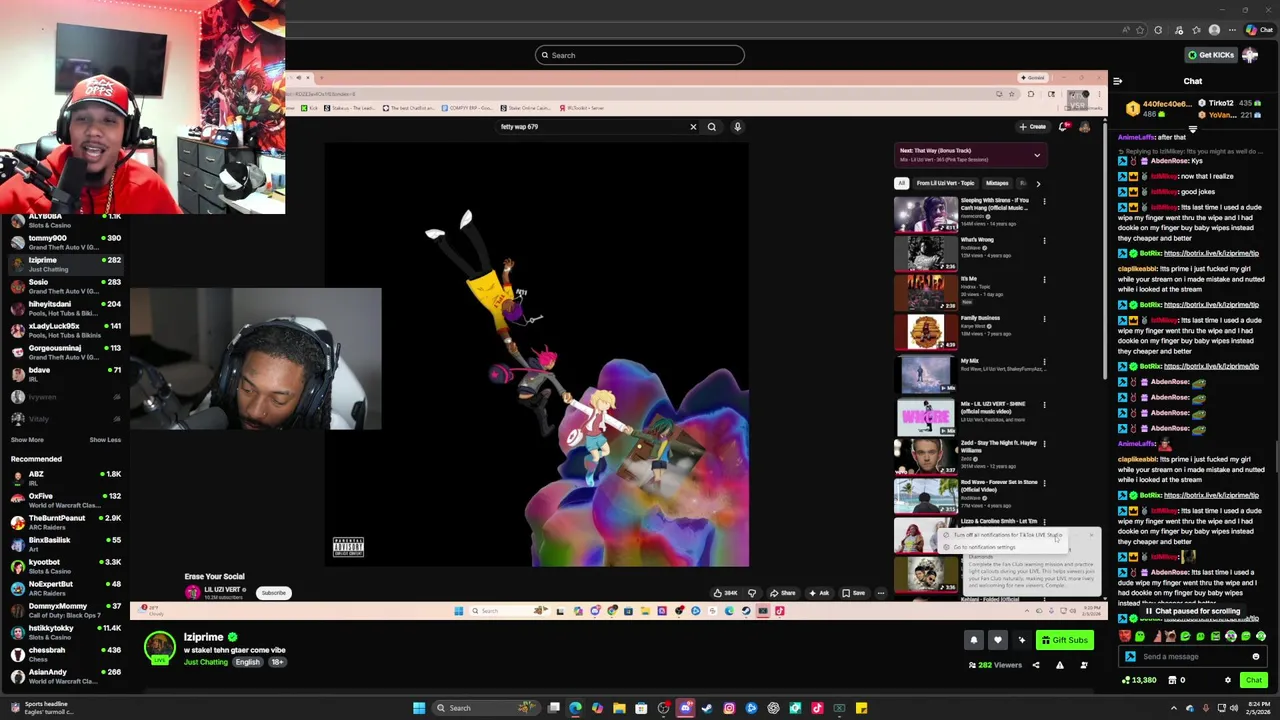Activate YouTube voice search microphone

tap(737, 127)
